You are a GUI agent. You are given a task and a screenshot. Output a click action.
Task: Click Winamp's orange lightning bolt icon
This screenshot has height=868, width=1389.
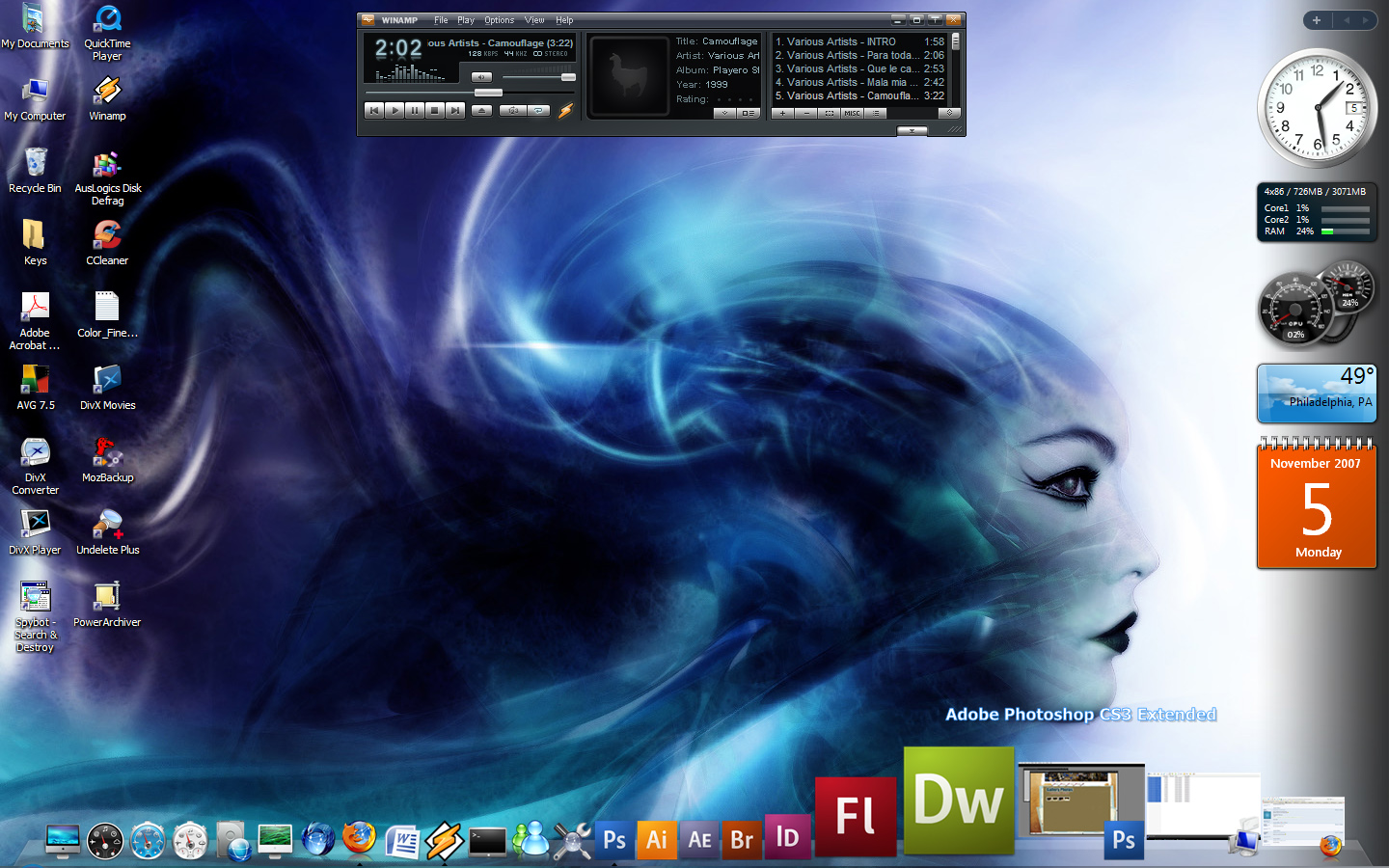[x=565, y=110]
